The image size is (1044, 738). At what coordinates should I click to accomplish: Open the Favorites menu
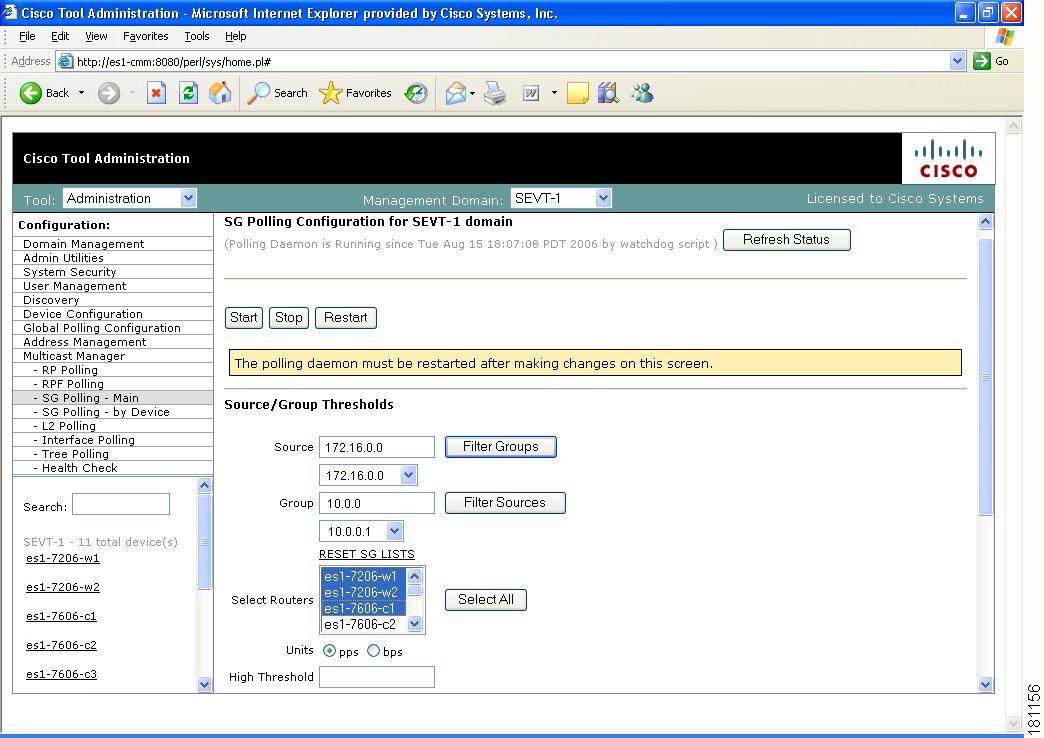point(145,36)
